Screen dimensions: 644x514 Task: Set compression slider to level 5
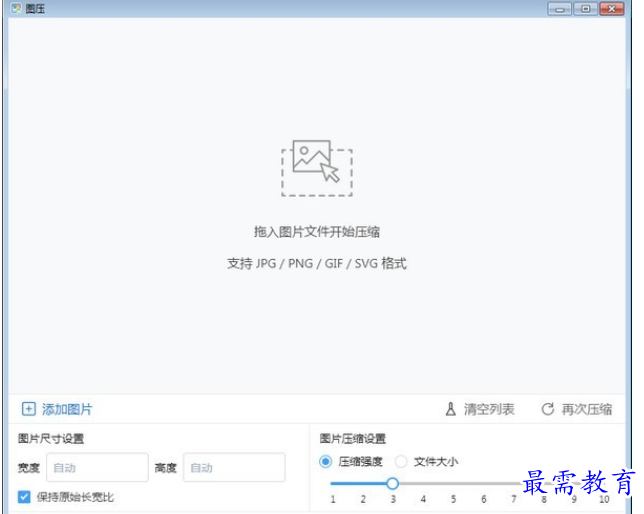tap(453, 483)
